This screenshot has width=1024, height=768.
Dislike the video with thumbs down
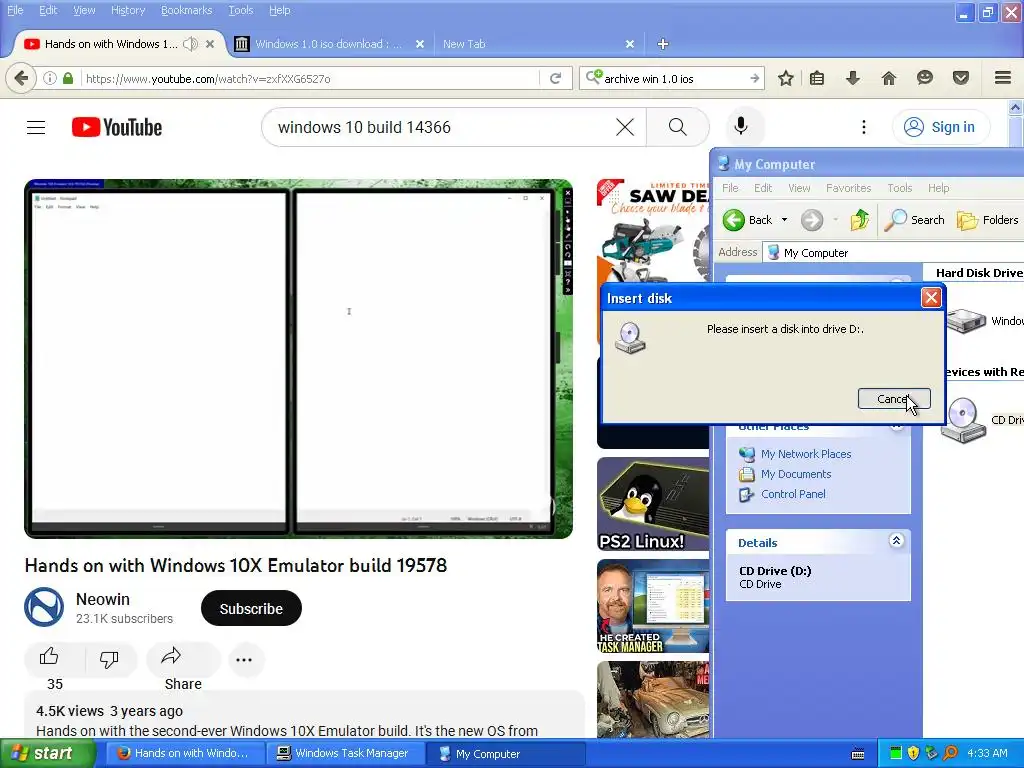[x=110, y=658]
